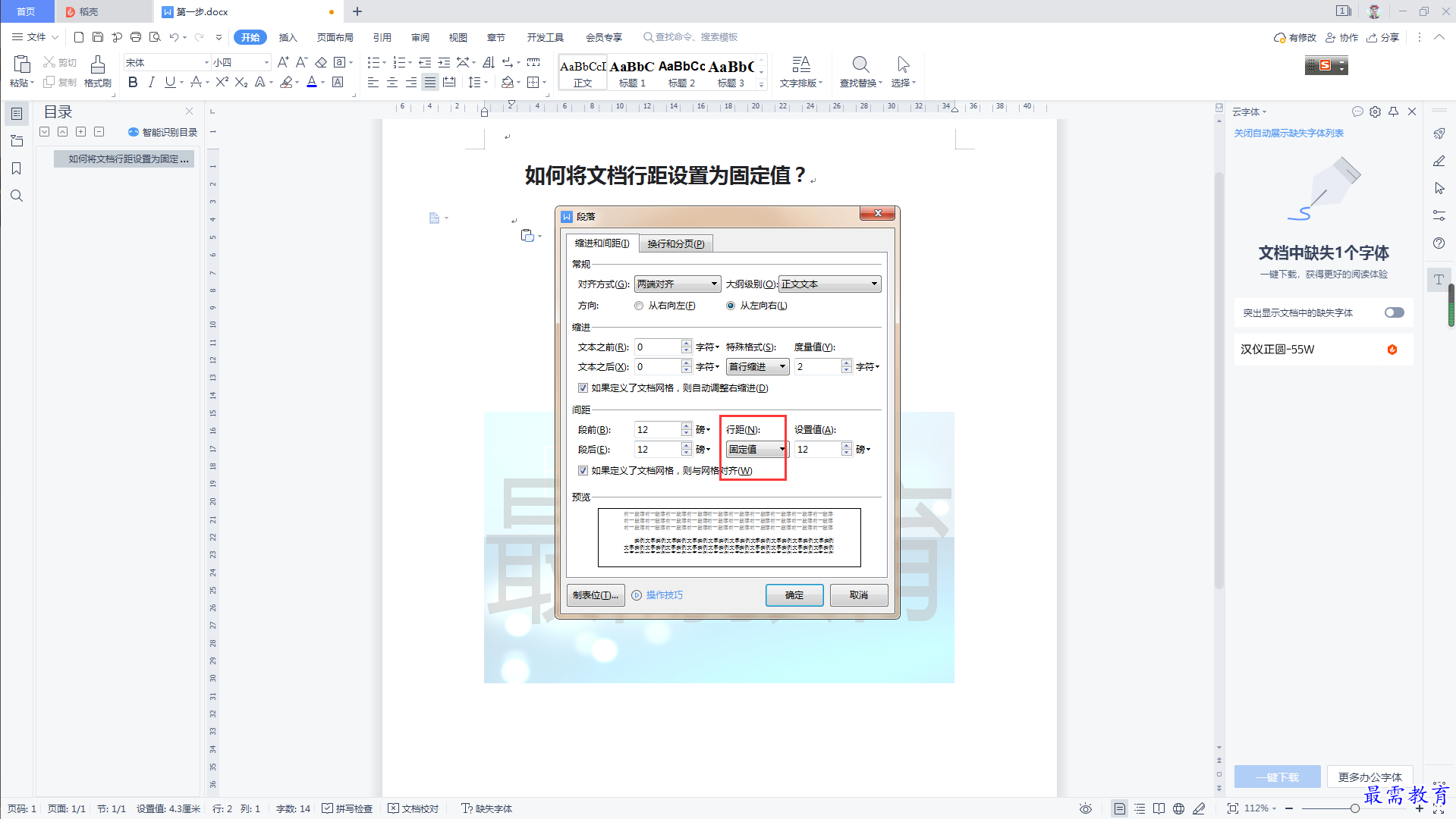Click the 制表位 button

tap(596, 595)
